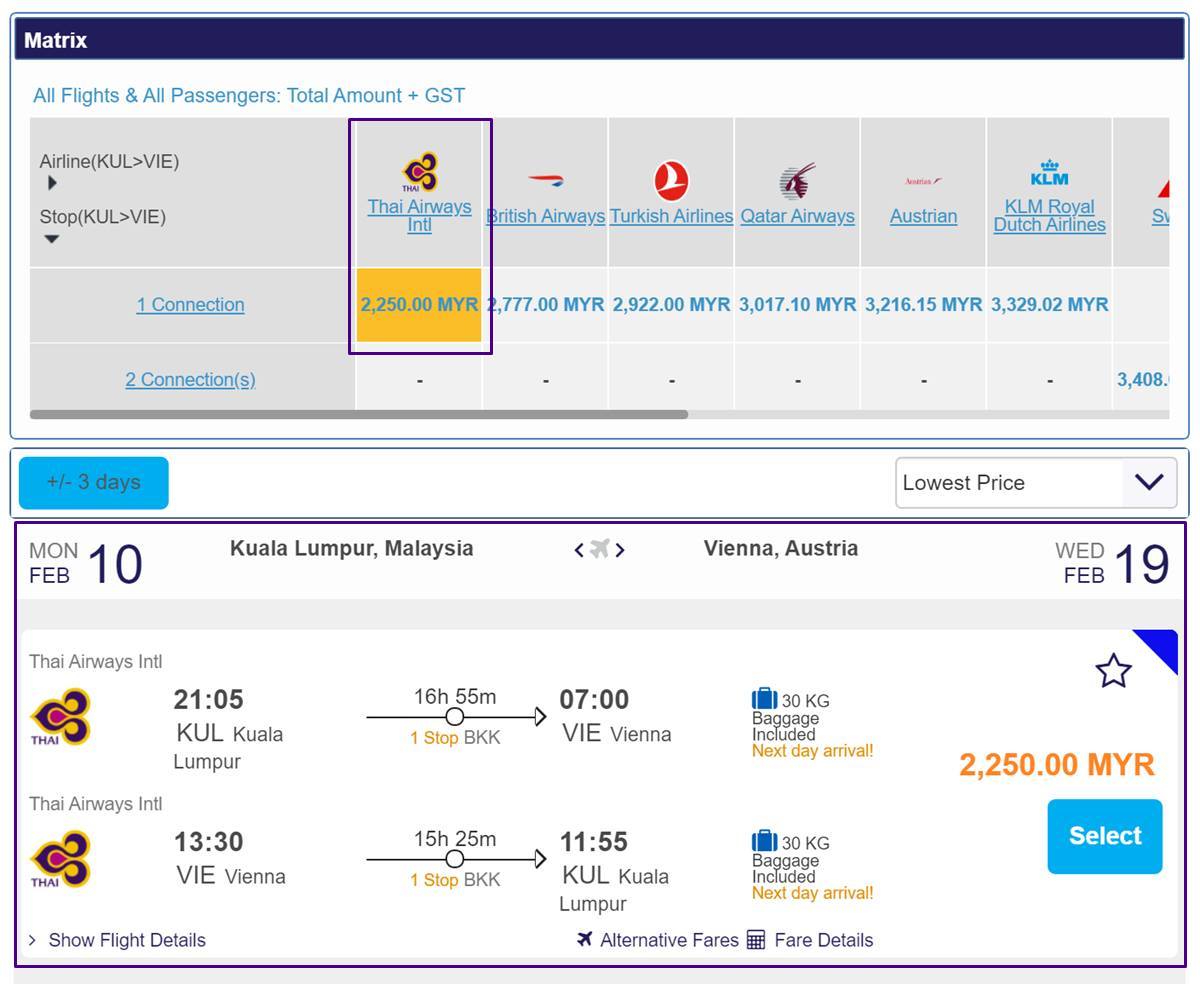
Task: Expand Show Flight Details
Action: tap(118, 940)
